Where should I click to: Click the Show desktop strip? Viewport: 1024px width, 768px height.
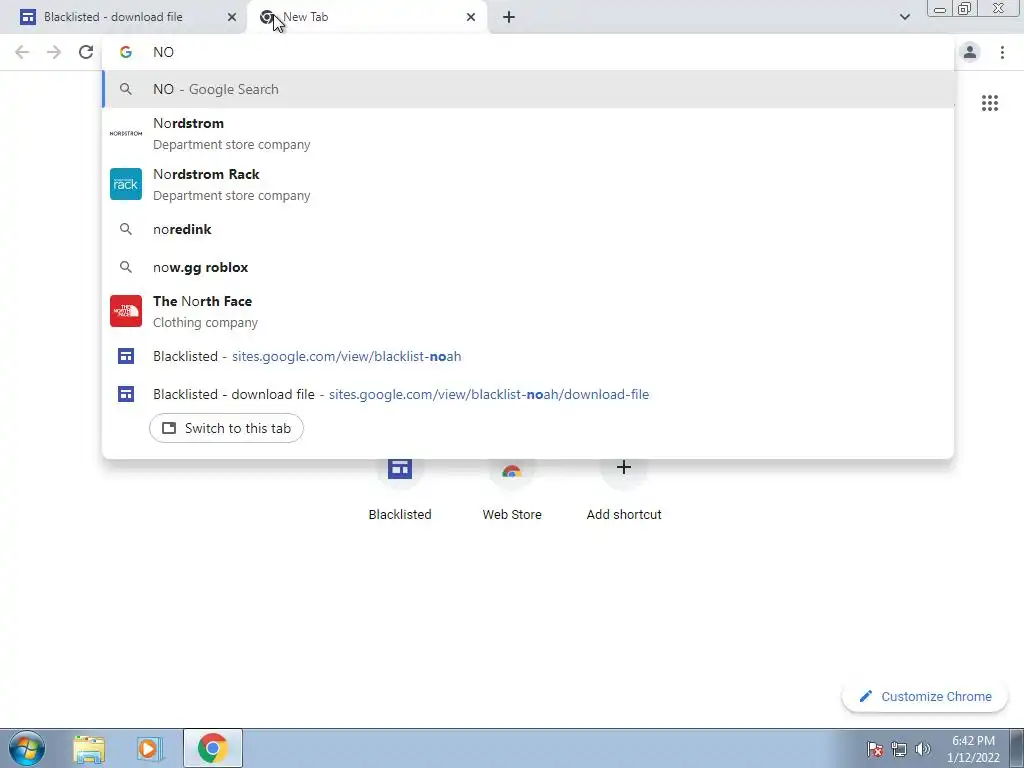pos(1017,748)
